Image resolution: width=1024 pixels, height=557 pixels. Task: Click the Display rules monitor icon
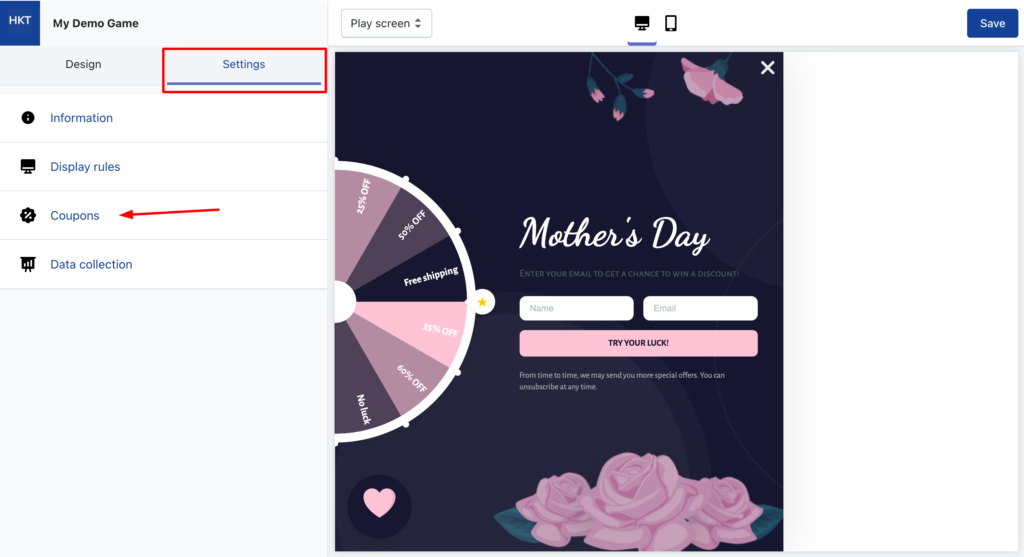click(x=27, y=167)
